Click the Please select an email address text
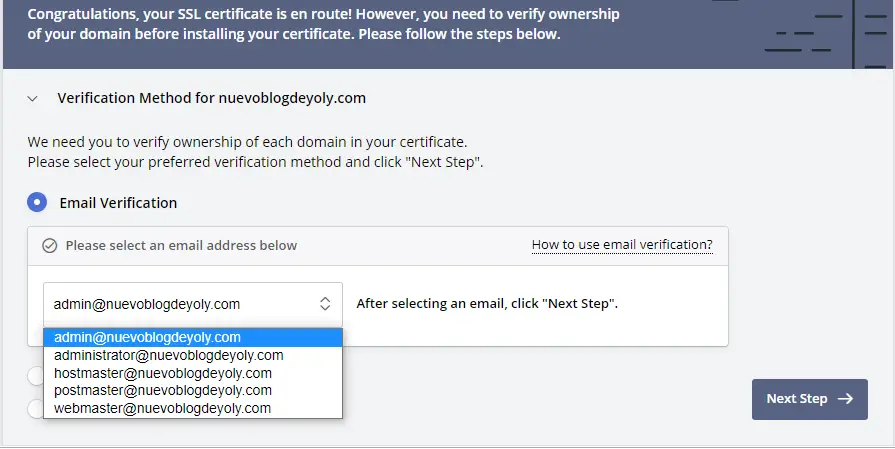The height and width of the screenshot is (449, 895). [x=182, y=246]
